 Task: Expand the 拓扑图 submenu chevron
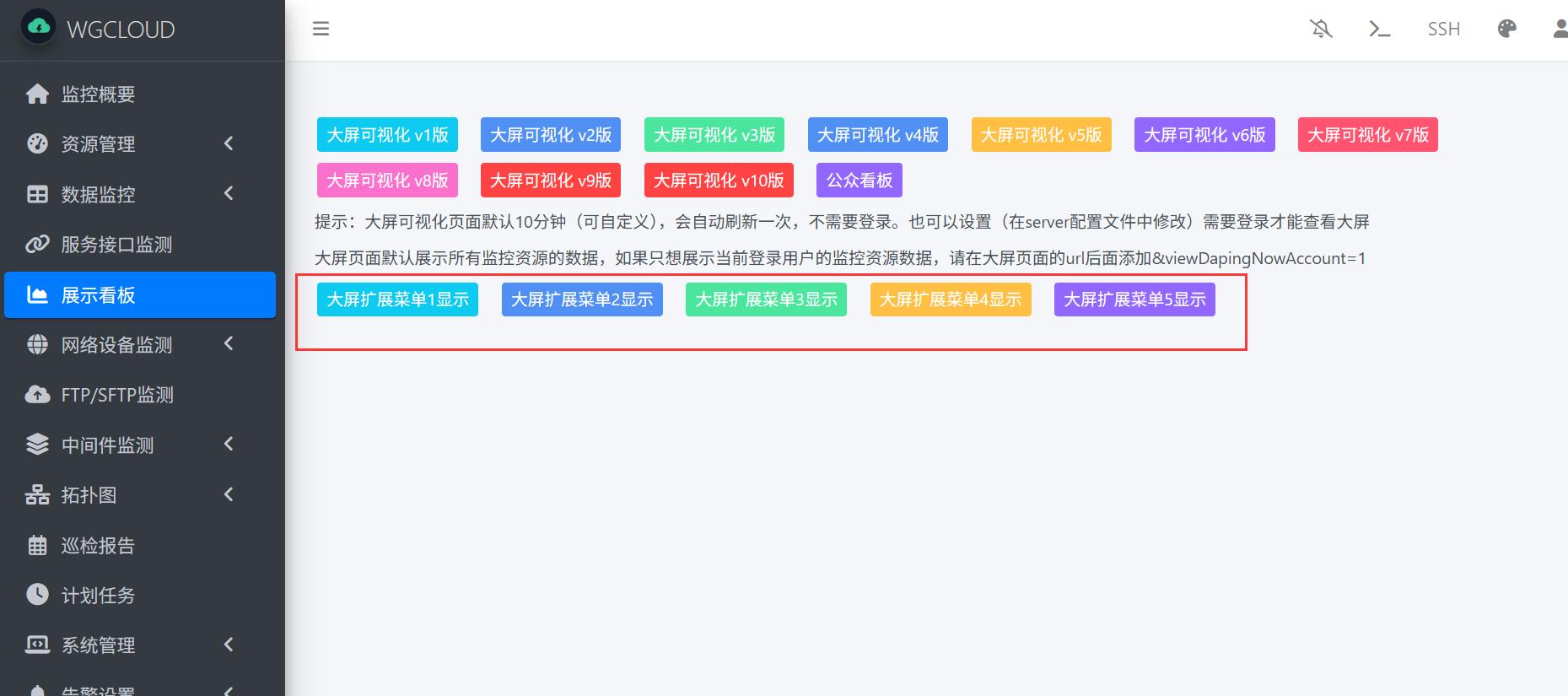pyautogui.click(x=229, y=494)
